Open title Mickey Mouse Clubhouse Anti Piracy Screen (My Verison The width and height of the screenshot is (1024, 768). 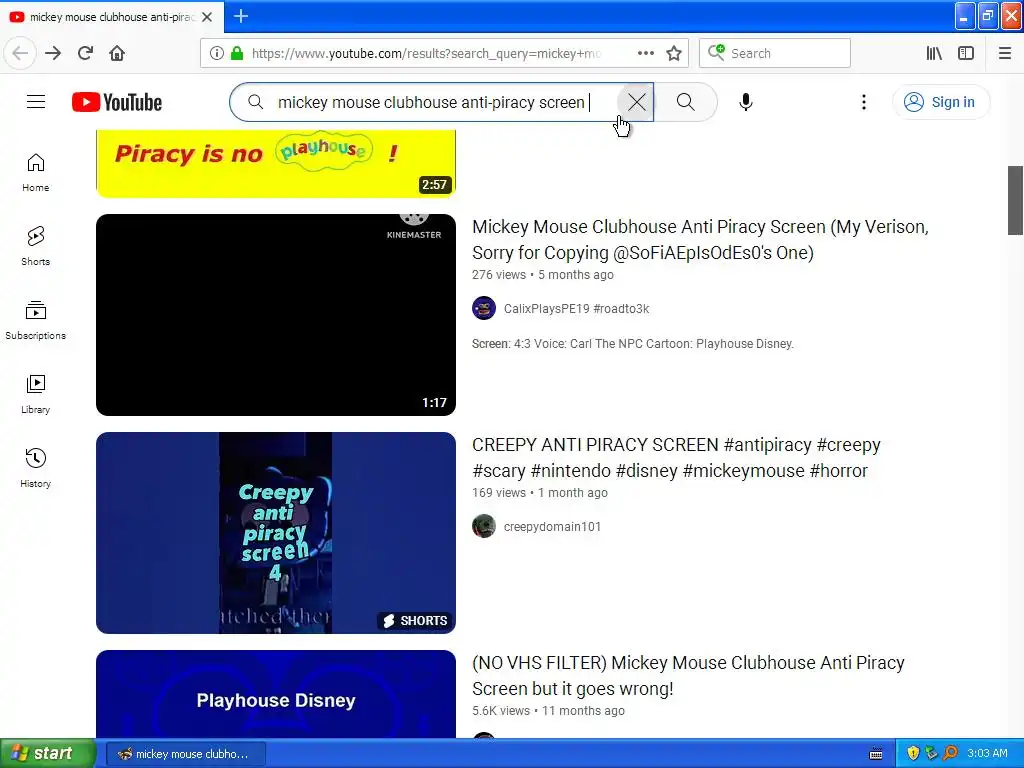pos(700,240)
